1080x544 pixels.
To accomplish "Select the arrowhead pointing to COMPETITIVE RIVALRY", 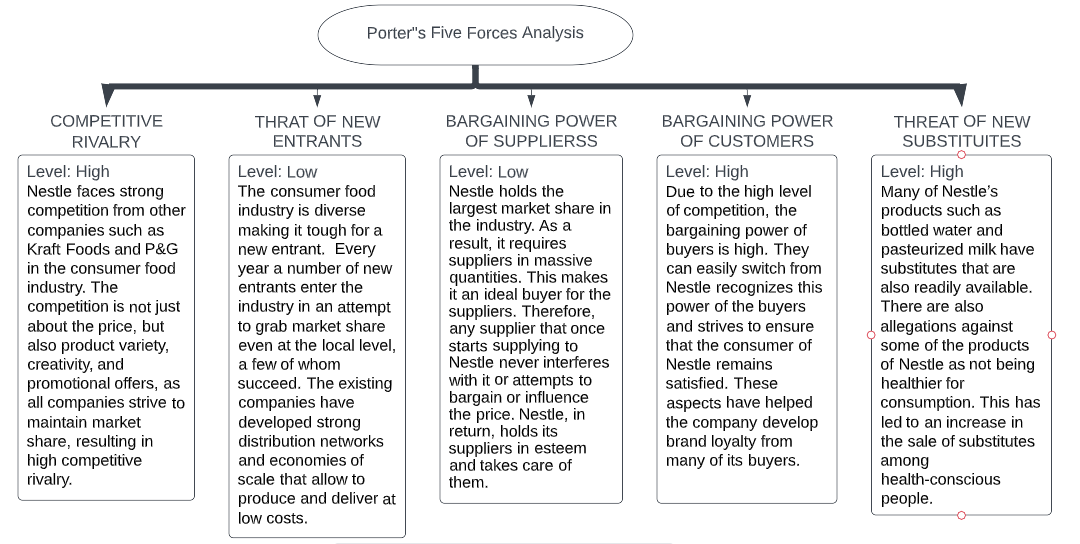I will pos(108,97).
